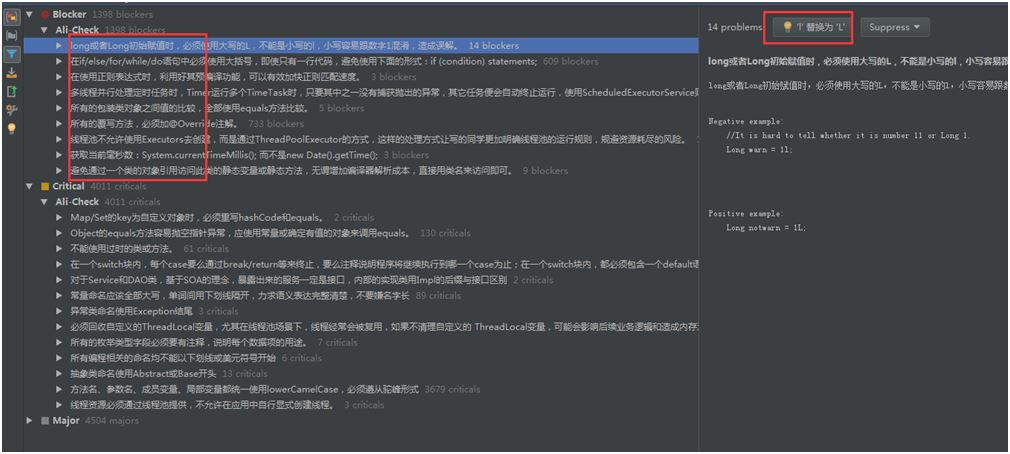Click the code line 'Long notwarn = 1L;'
Viewport: 1010px width, 454px height.
click(x=766, y=228)
